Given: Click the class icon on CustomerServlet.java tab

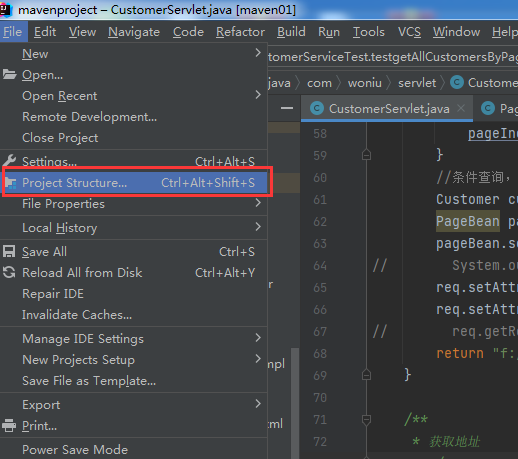Looking at the screenshot, I should tap(317, 108).
